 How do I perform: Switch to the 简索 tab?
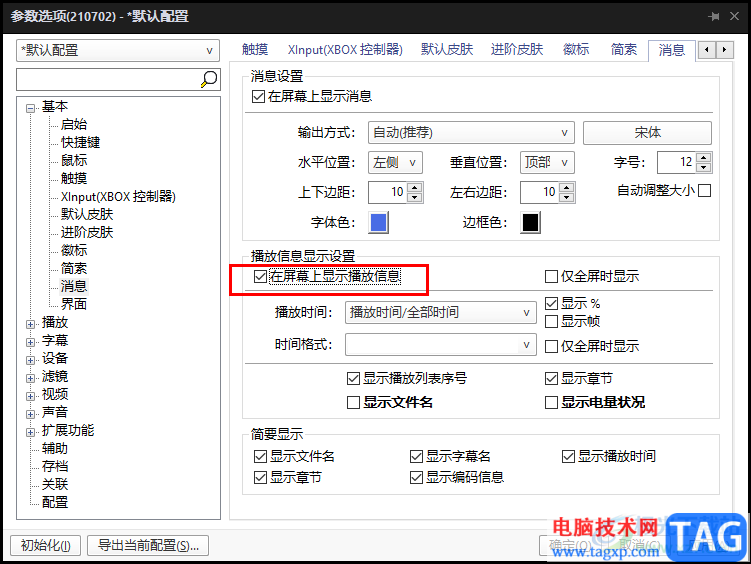[x=624, y=49]
